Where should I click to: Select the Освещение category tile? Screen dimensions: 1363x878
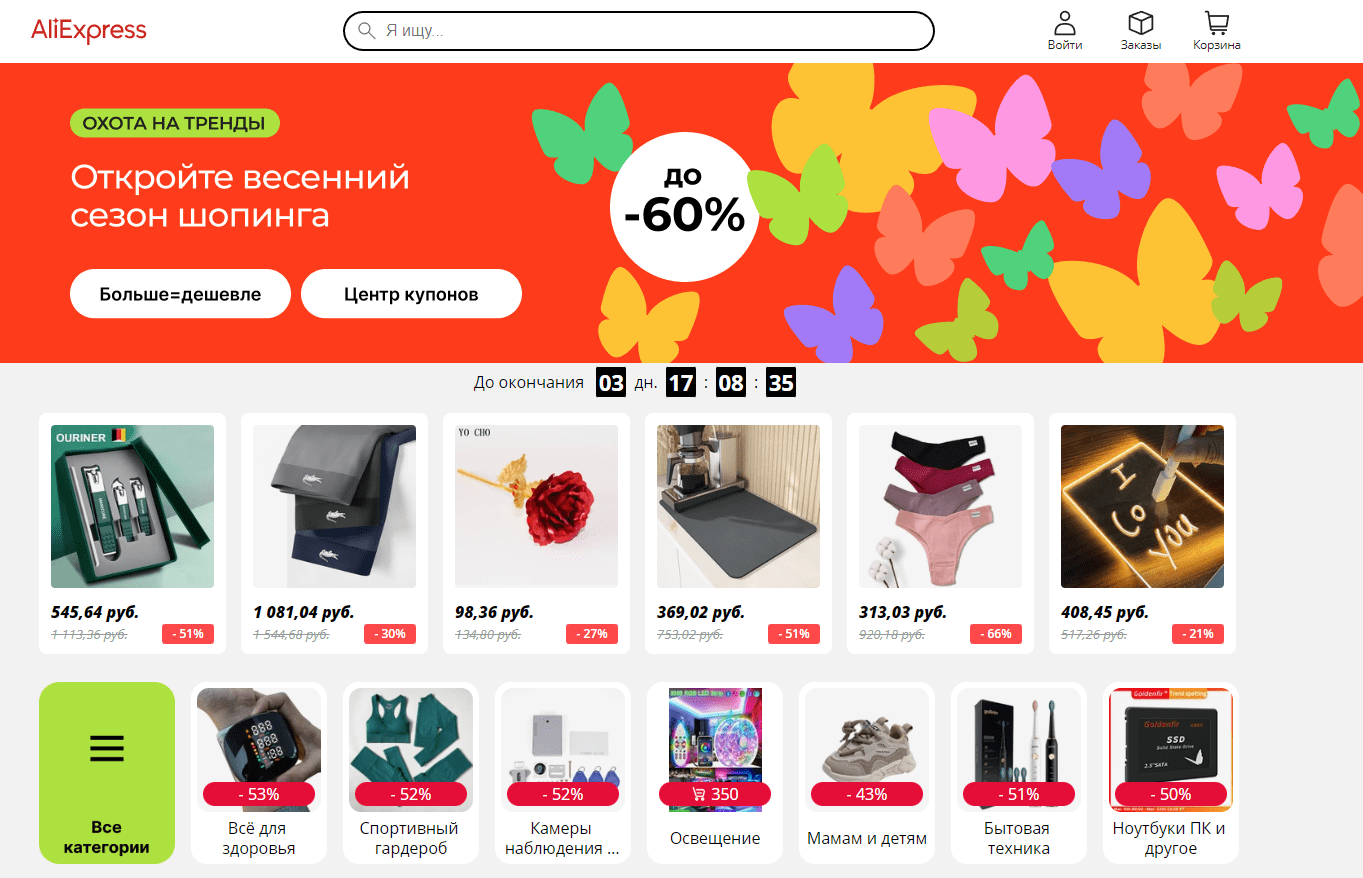(x=715, y=773)
